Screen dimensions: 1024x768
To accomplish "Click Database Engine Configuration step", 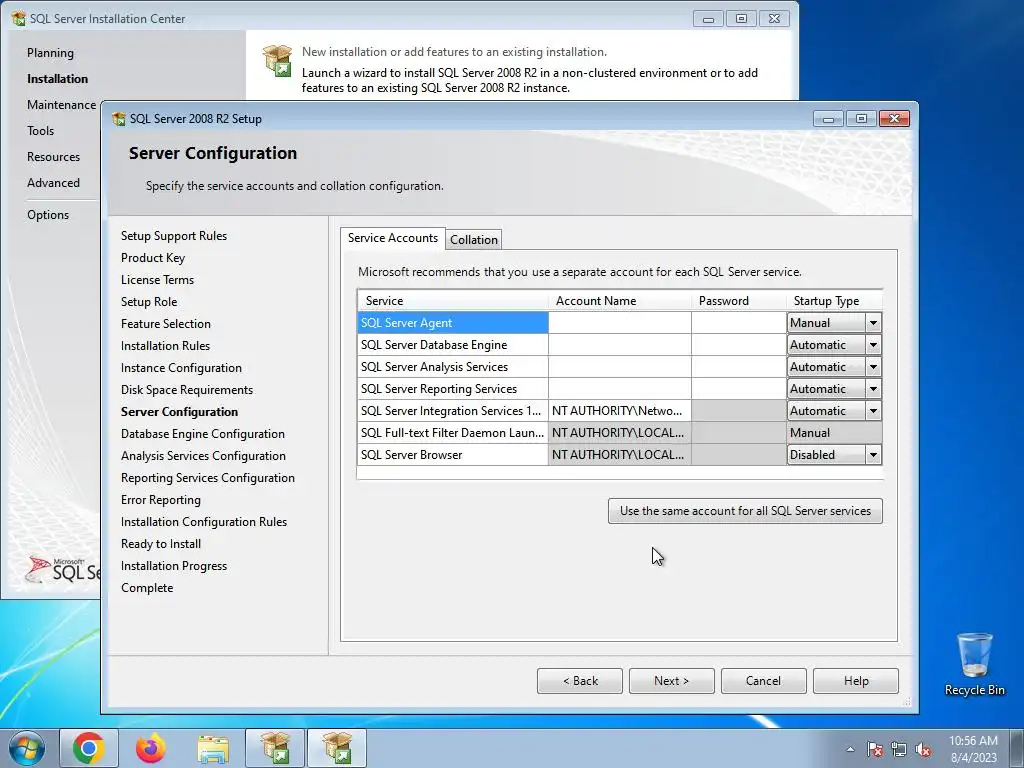I will point(202,434).
